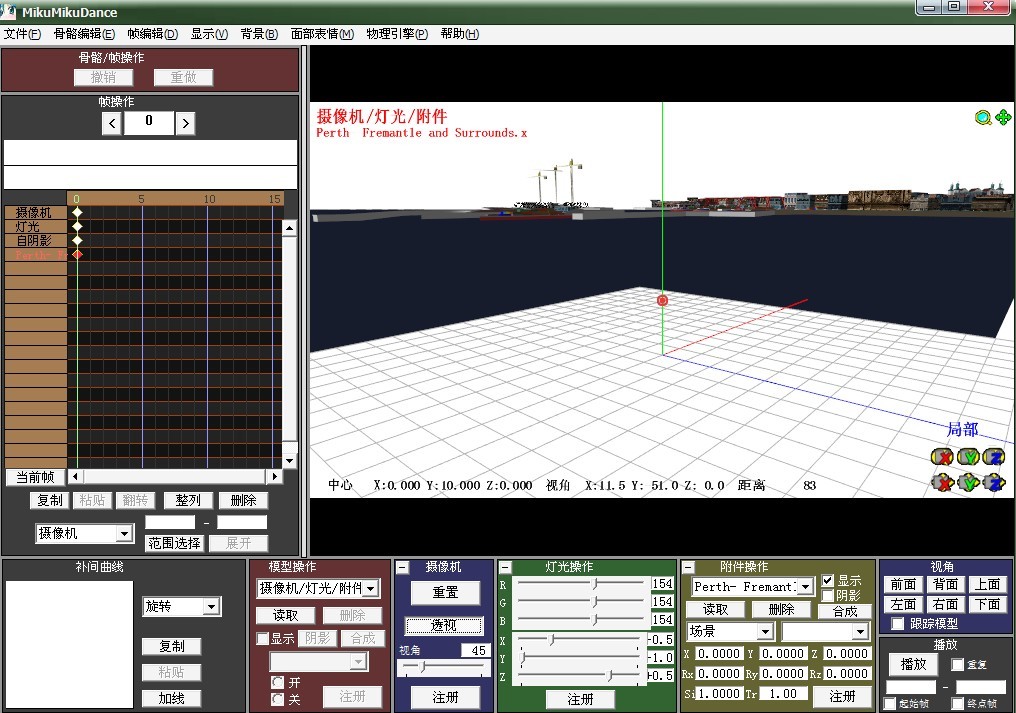Click the diamond-shaped red X axis move icon

(x=942, y=483)
